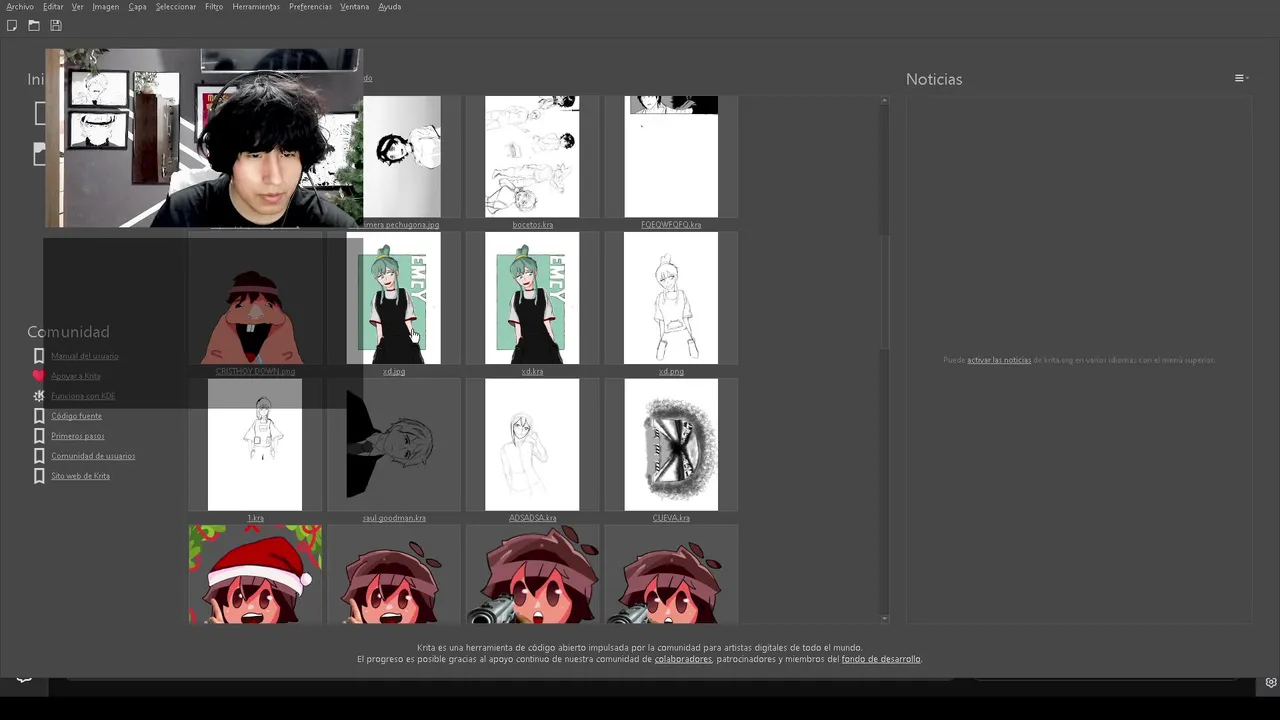Open the Capa menu
This screenshot has width=1280, height=720.
(x=137, y=7)
